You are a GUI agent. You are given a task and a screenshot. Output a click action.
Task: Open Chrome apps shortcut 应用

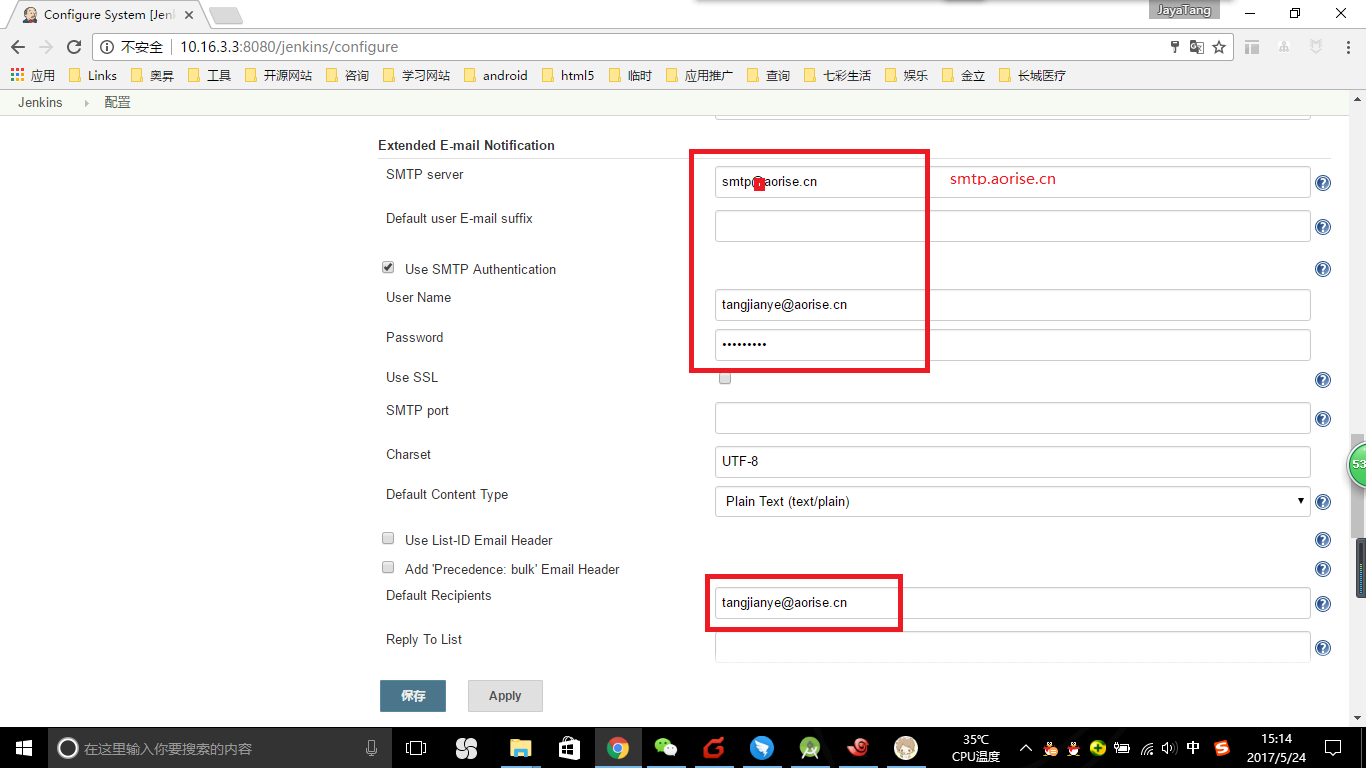click(x=32, y=75)
